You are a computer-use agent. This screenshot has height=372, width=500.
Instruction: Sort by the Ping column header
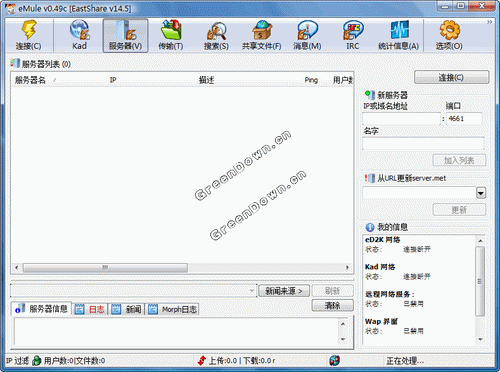pos(311,80)
